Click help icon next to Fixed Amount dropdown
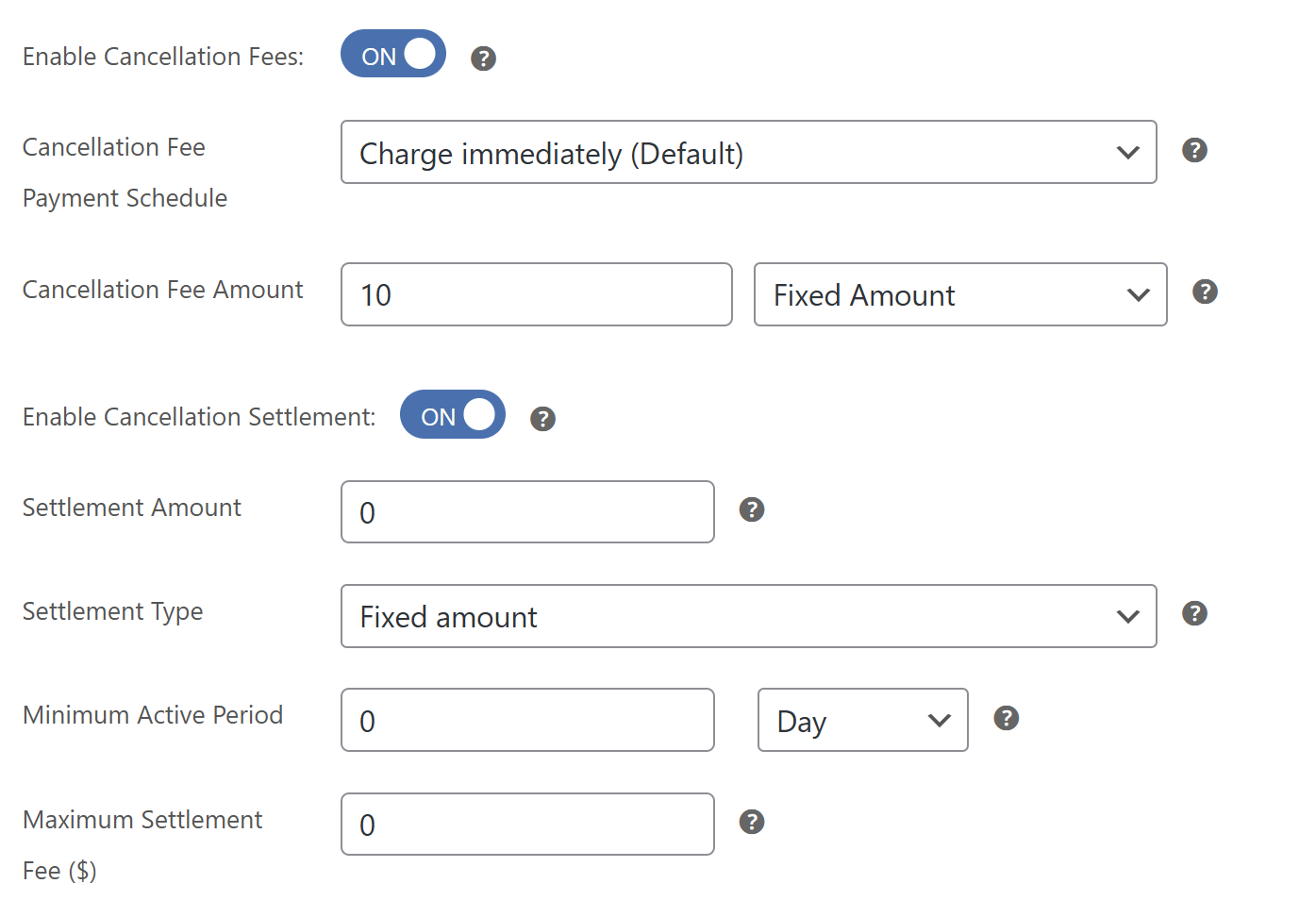The height and width of the screenshot is (917, 1316). click(x=1205, y=292)
